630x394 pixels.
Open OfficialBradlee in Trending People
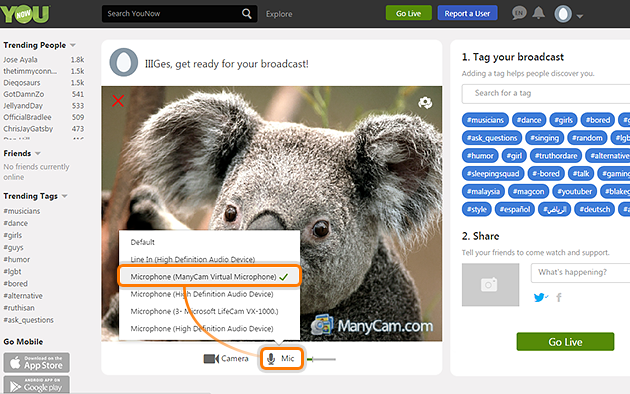(x=27, y=117)
